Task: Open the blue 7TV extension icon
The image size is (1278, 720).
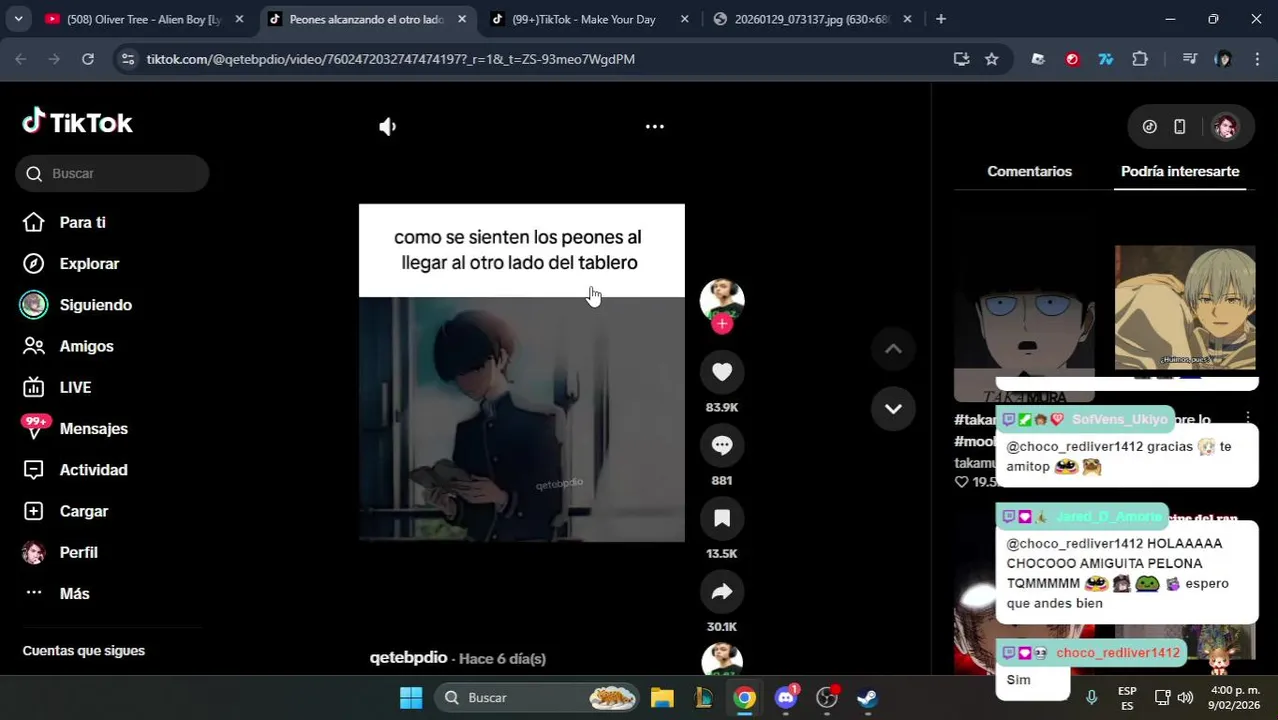Action: click(1106, 59)
